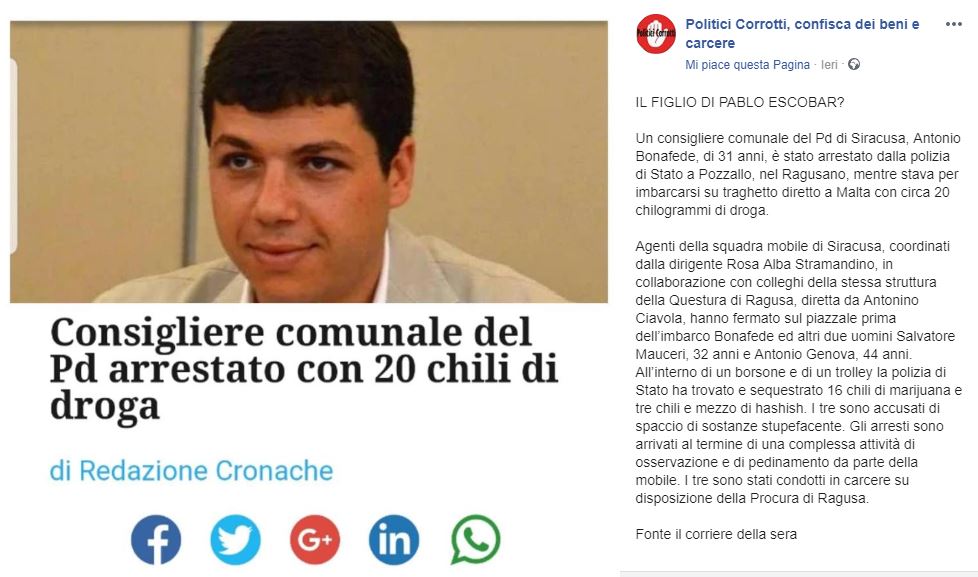
Task: Share the article via Twitter icon
Action: coord(235,540)
